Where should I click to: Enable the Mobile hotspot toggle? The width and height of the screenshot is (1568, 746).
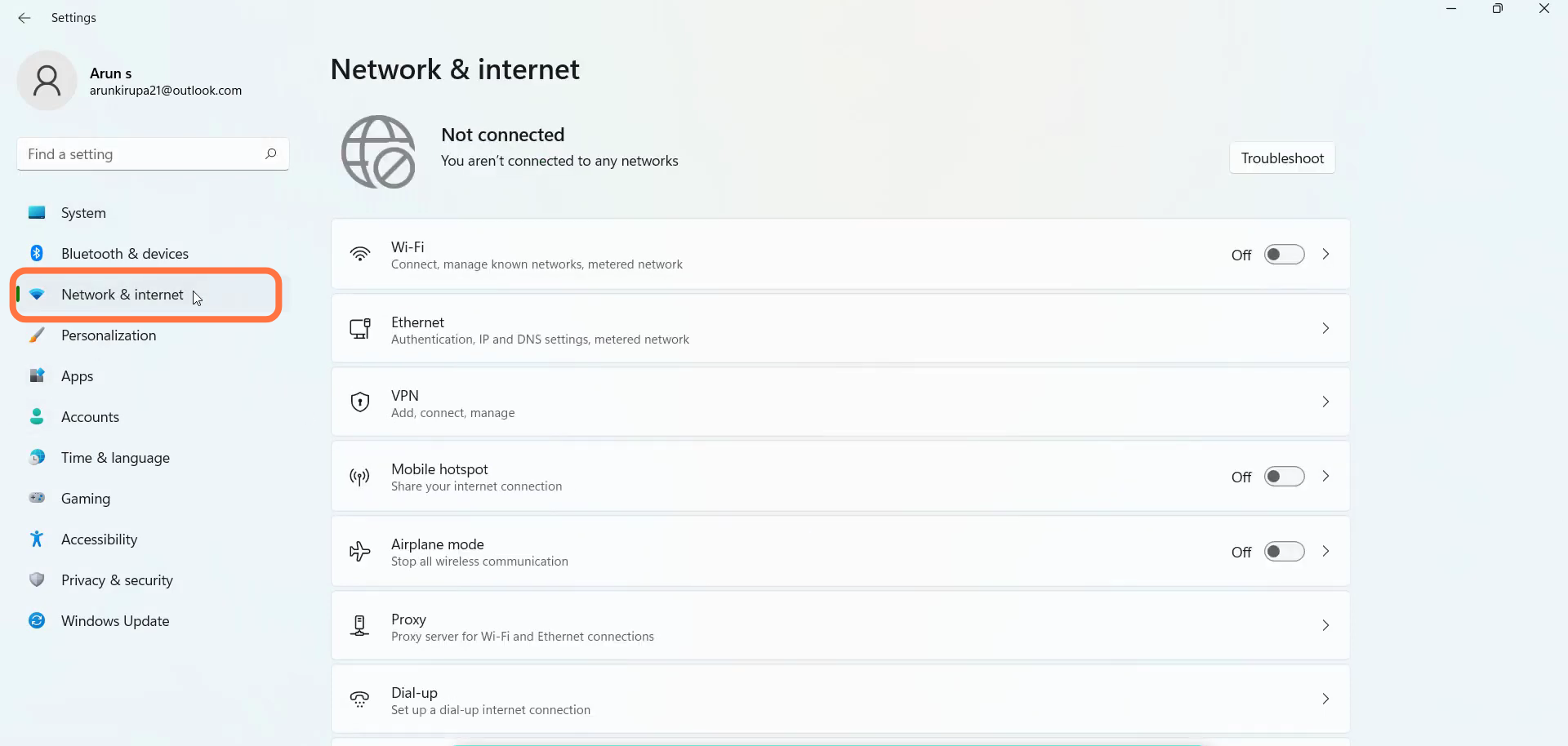[1284, 477]
